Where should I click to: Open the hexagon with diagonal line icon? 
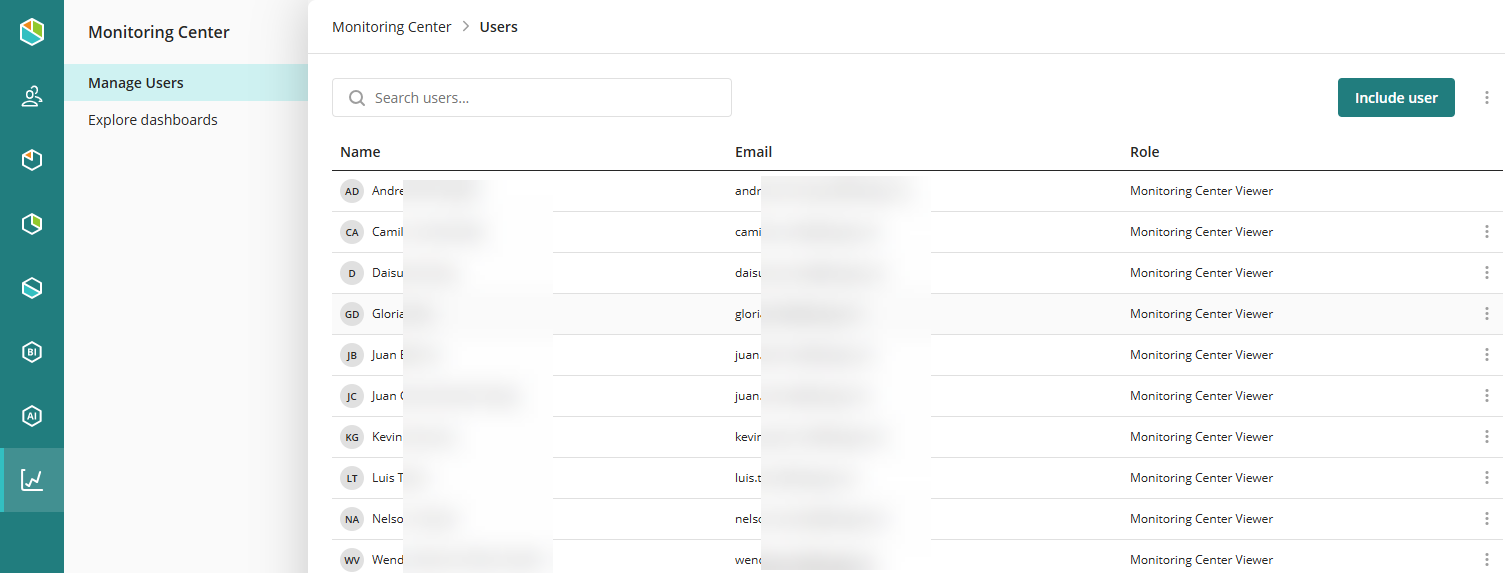click(x=32, y=288)
